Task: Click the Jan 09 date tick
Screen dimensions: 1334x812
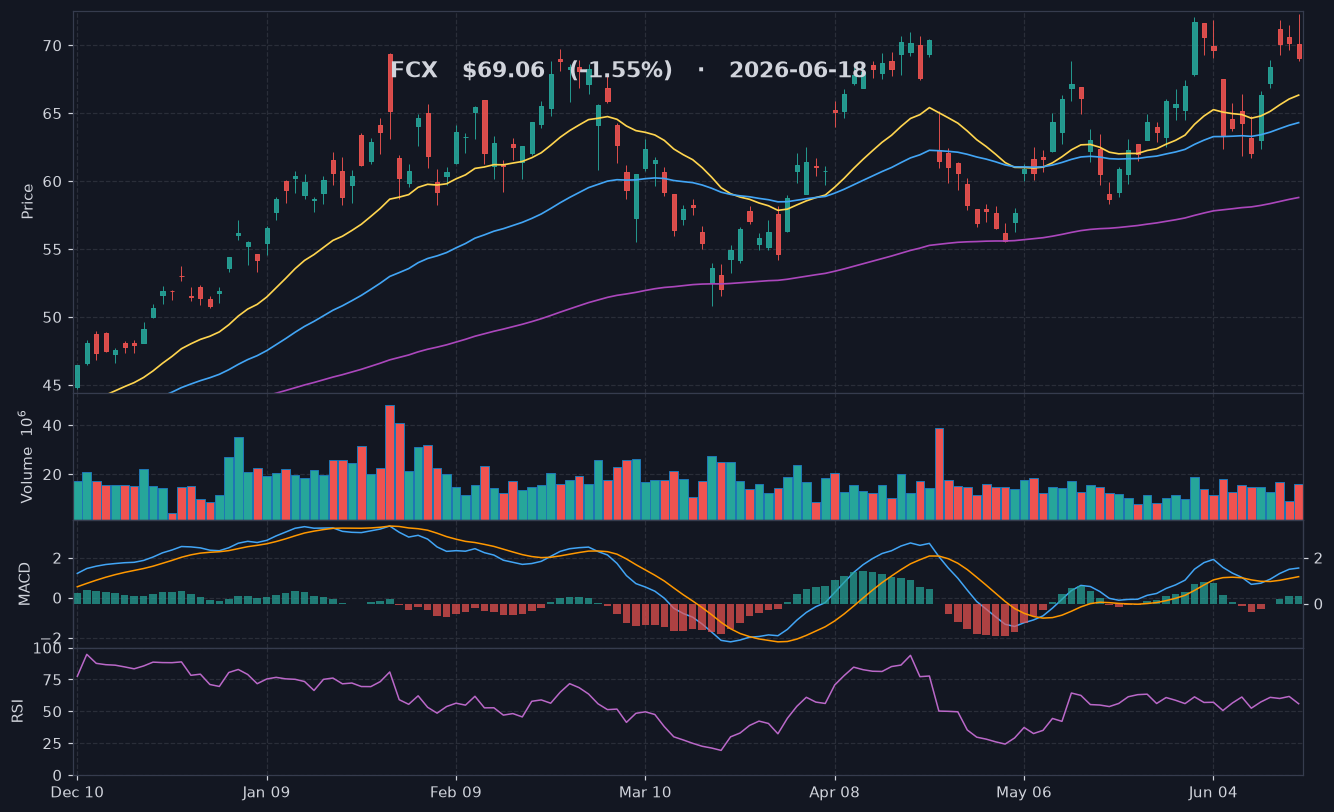Action: point(267,791)
